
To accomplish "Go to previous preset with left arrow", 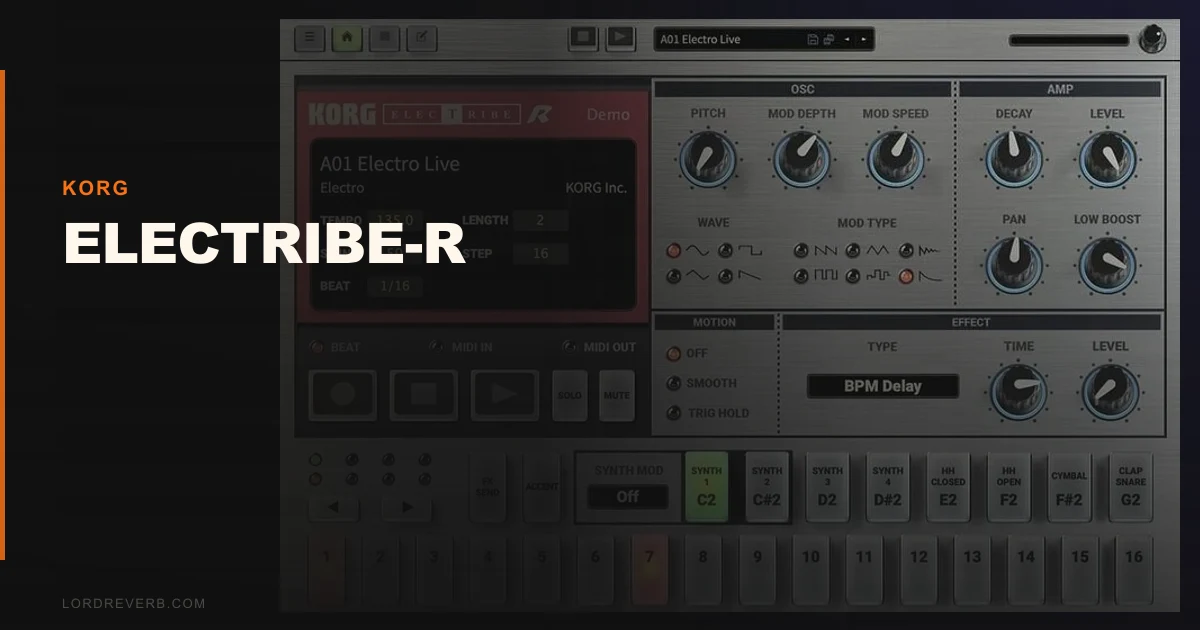I will 847,40.
